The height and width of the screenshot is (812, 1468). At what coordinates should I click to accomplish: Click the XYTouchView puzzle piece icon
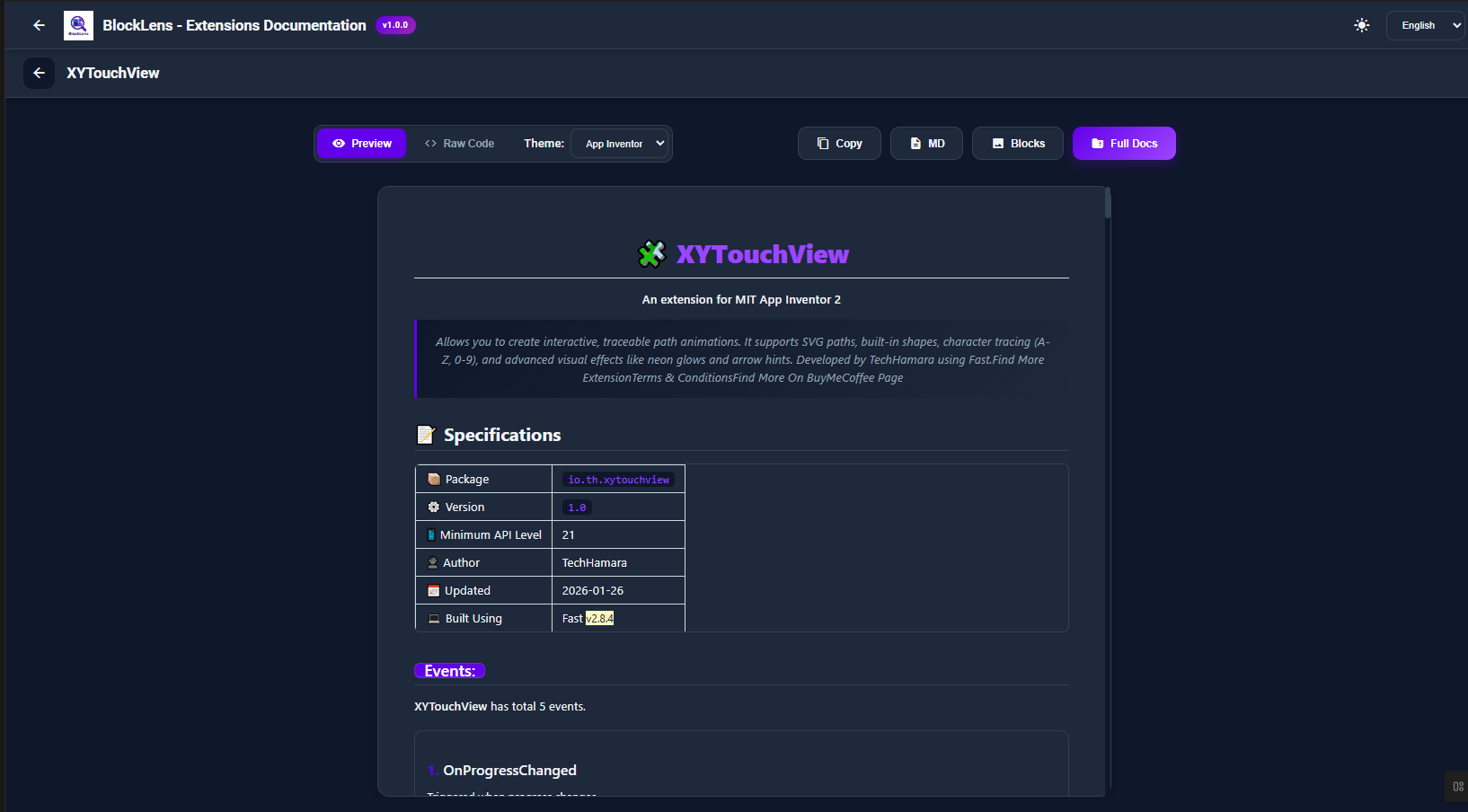click(x=651, y=254)
